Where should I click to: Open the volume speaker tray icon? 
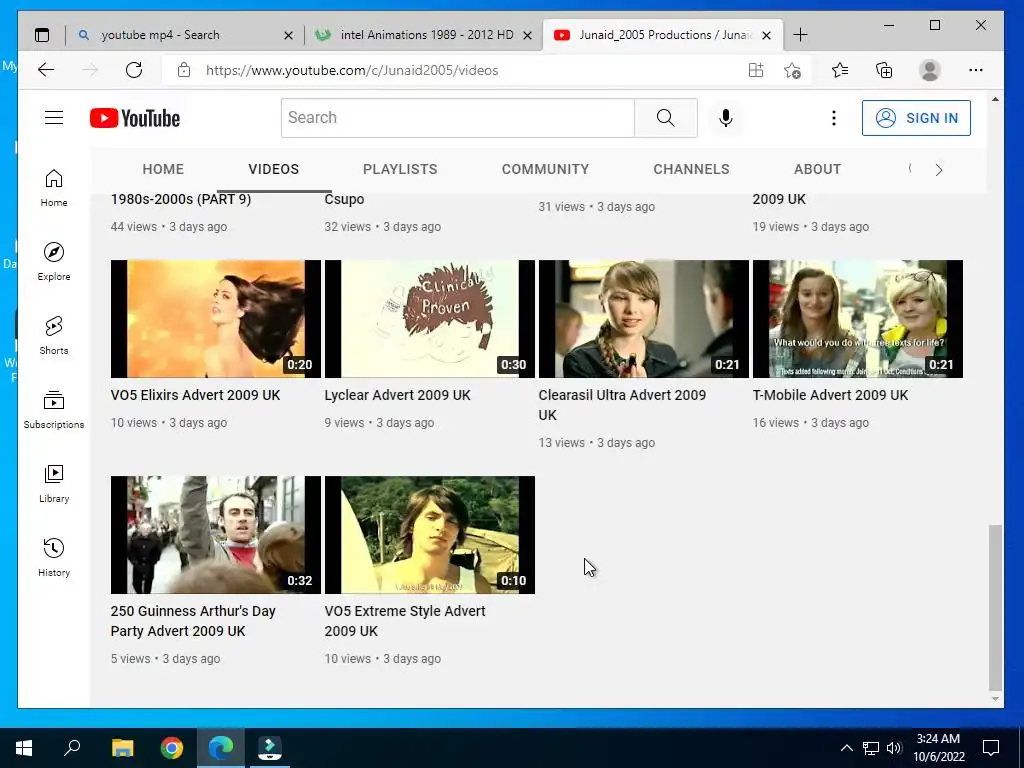pyautogui.click(x=894, y=748)
